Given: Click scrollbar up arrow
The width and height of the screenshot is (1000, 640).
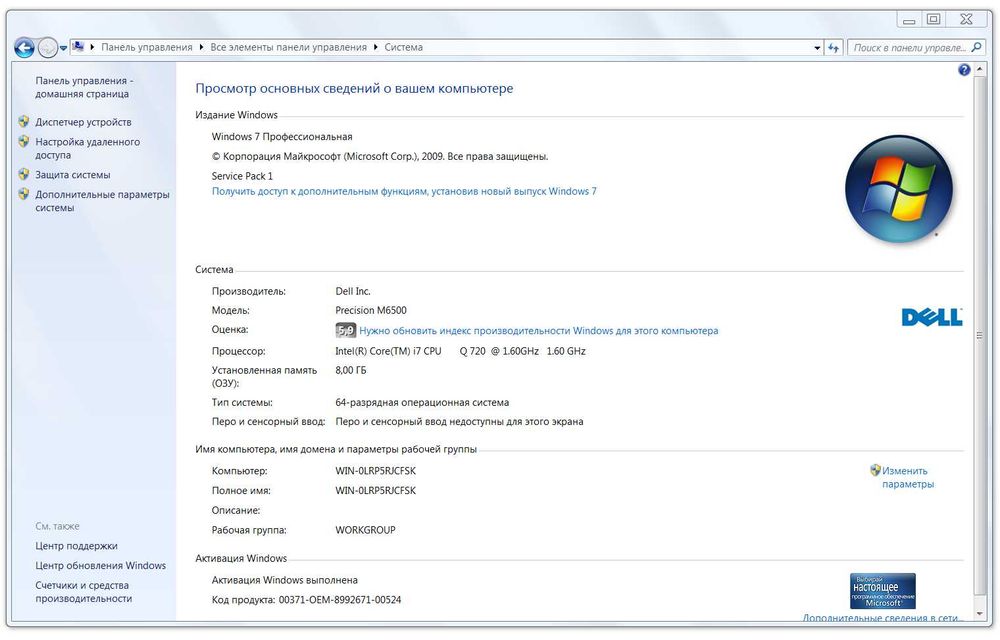Looking at the screenshot, I should coord(980,69).
